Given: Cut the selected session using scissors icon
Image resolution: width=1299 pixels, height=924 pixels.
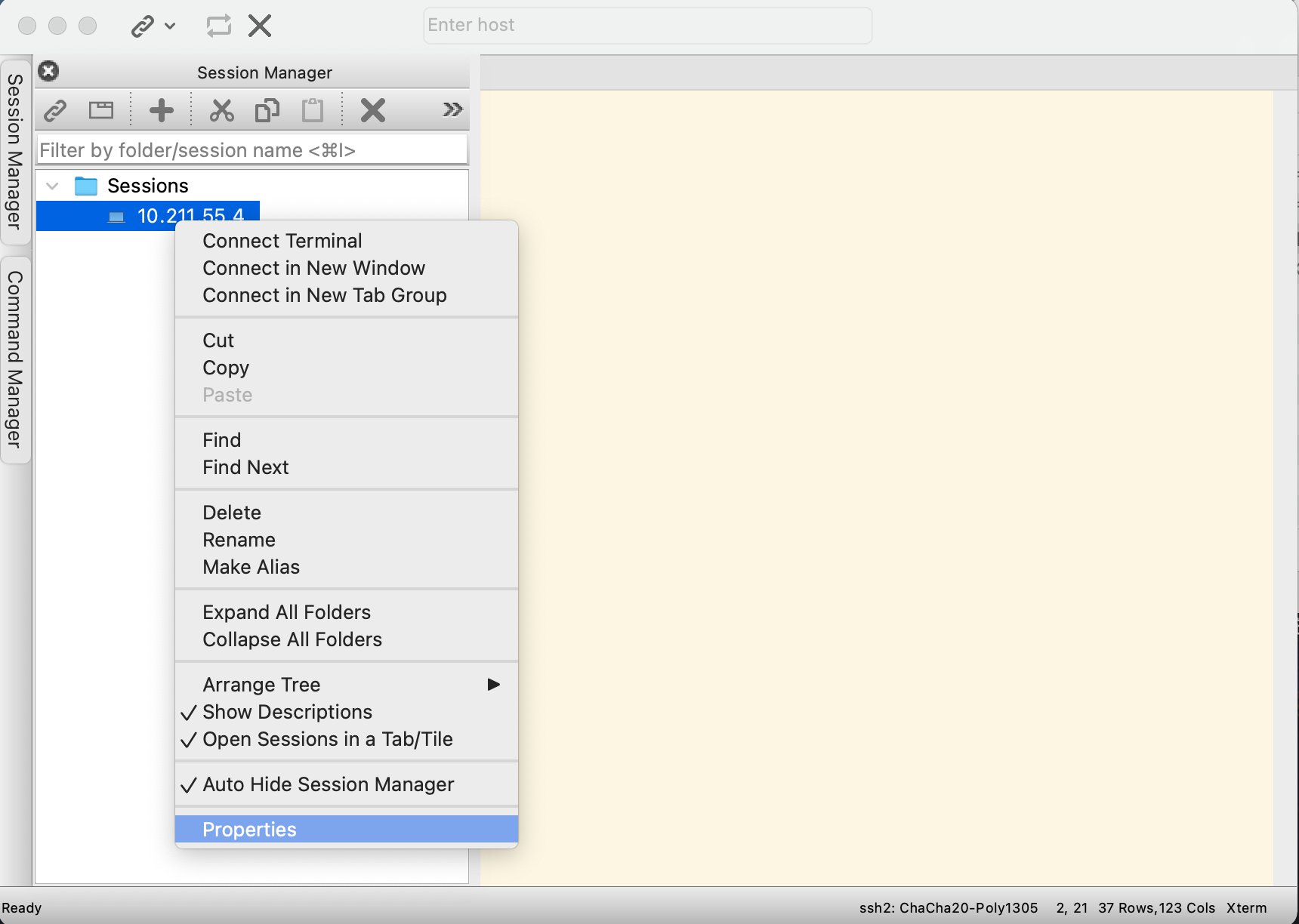Looking at the screenshot, I should point(222,110).
